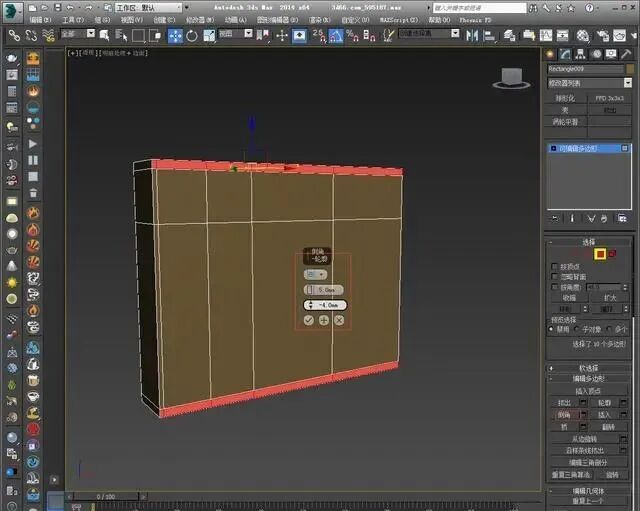Screen dimensions: 640x511
Task: Select the Link tool in the main toolbar
Action: point(14,36)
